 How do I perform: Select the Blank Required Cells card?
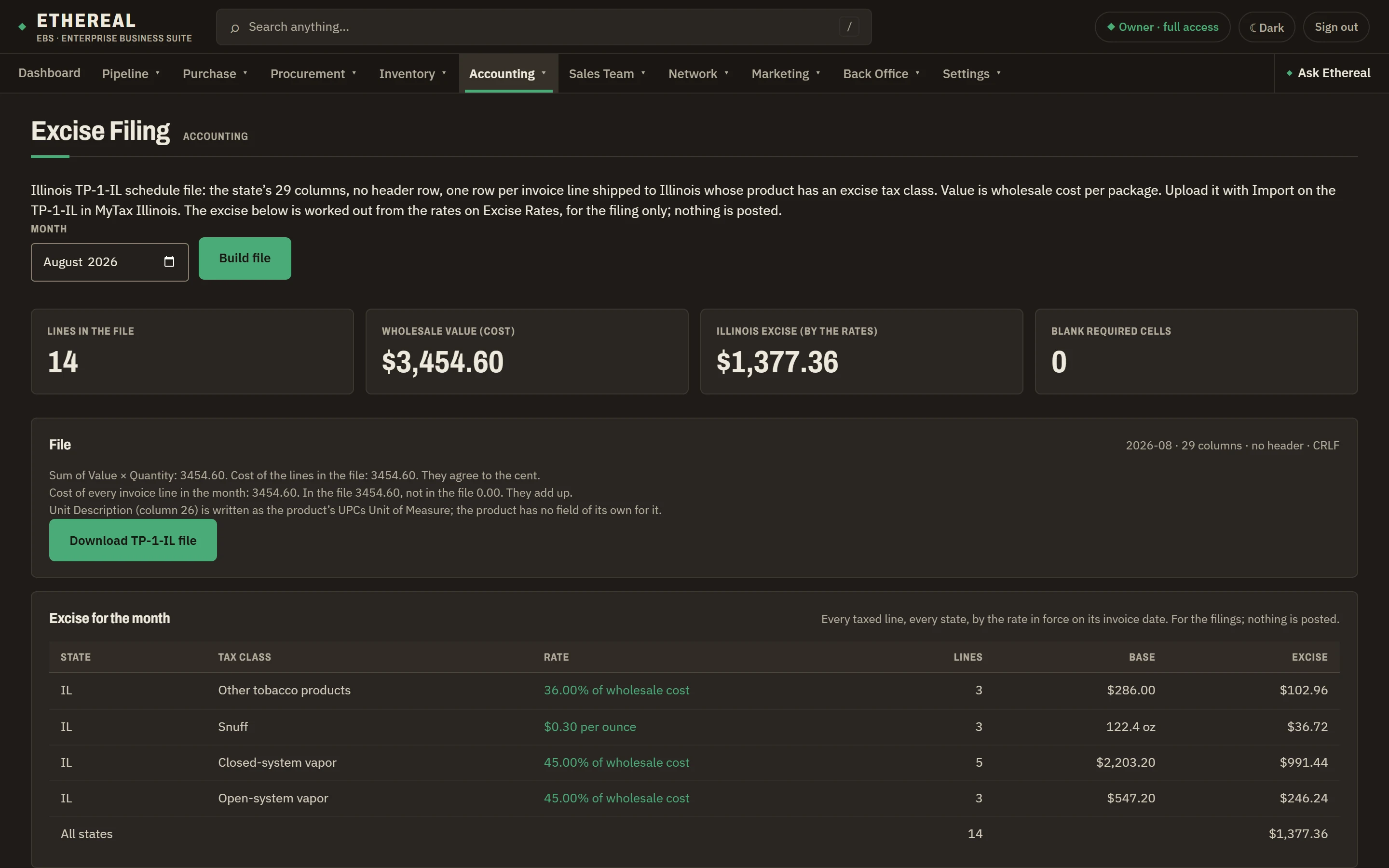pos(1196,352)
